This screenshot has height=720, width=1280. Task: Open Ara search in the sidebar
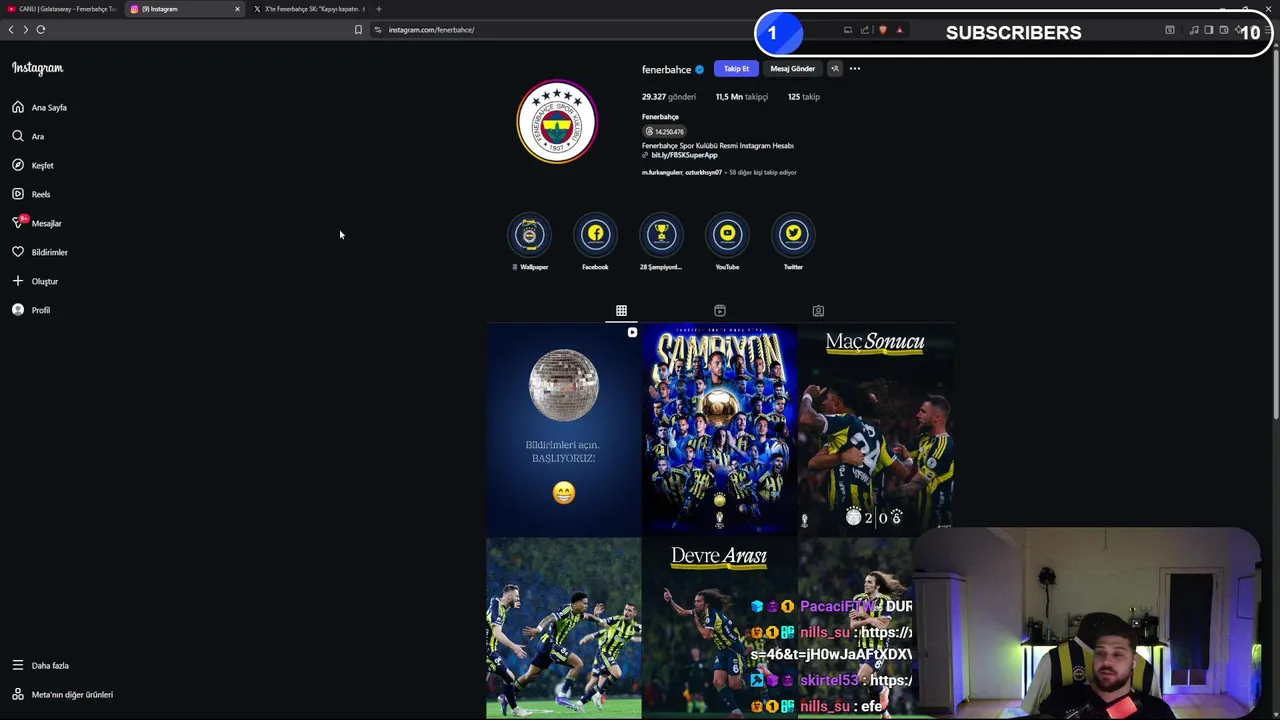[28, 136]
